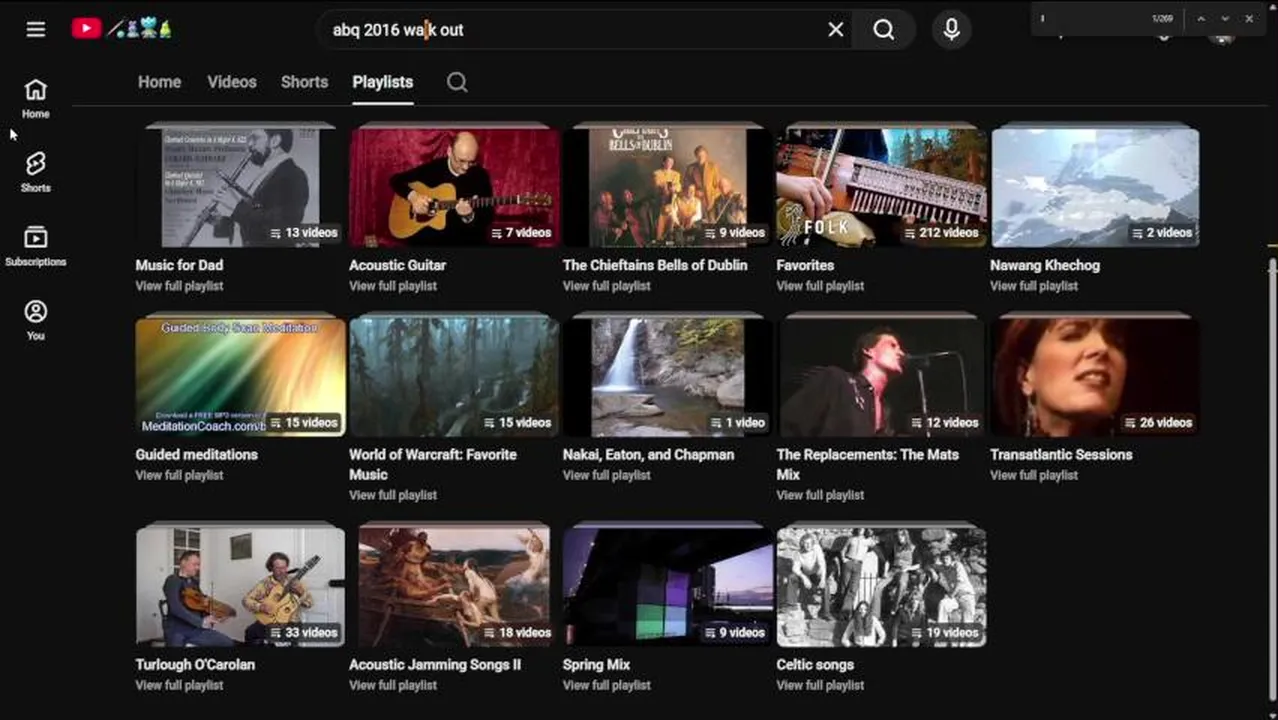Jump to previous find result
The image size is (1278, 720).
point(1201,19)
